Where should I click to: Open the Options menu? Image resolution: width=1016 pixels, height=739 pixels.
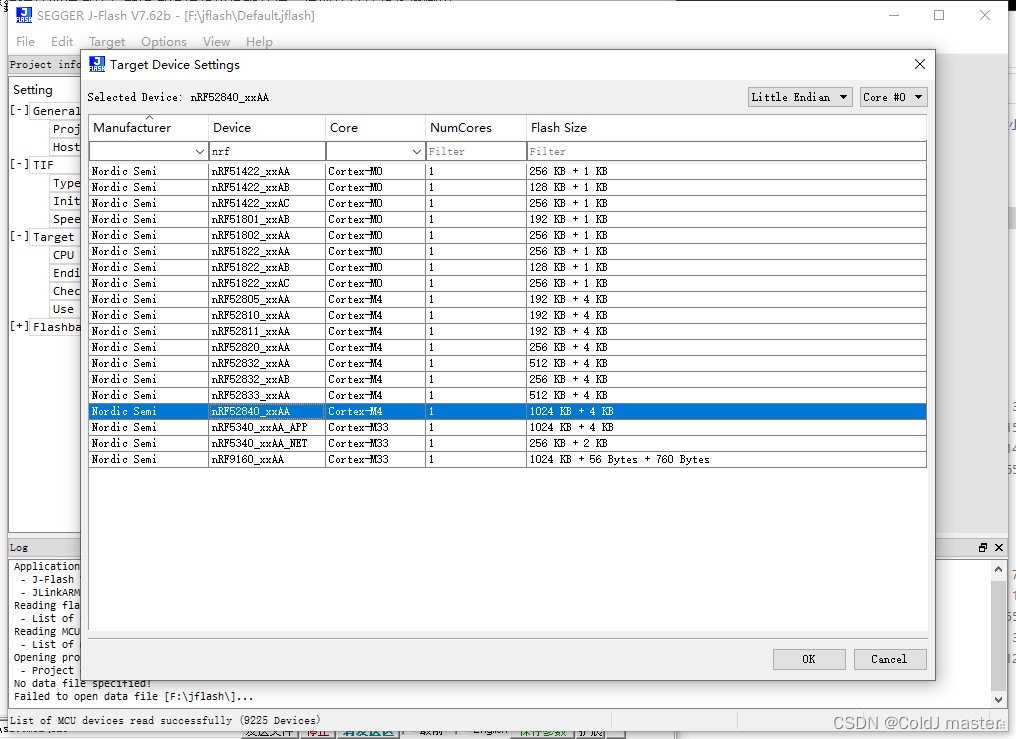pos(164,41)
